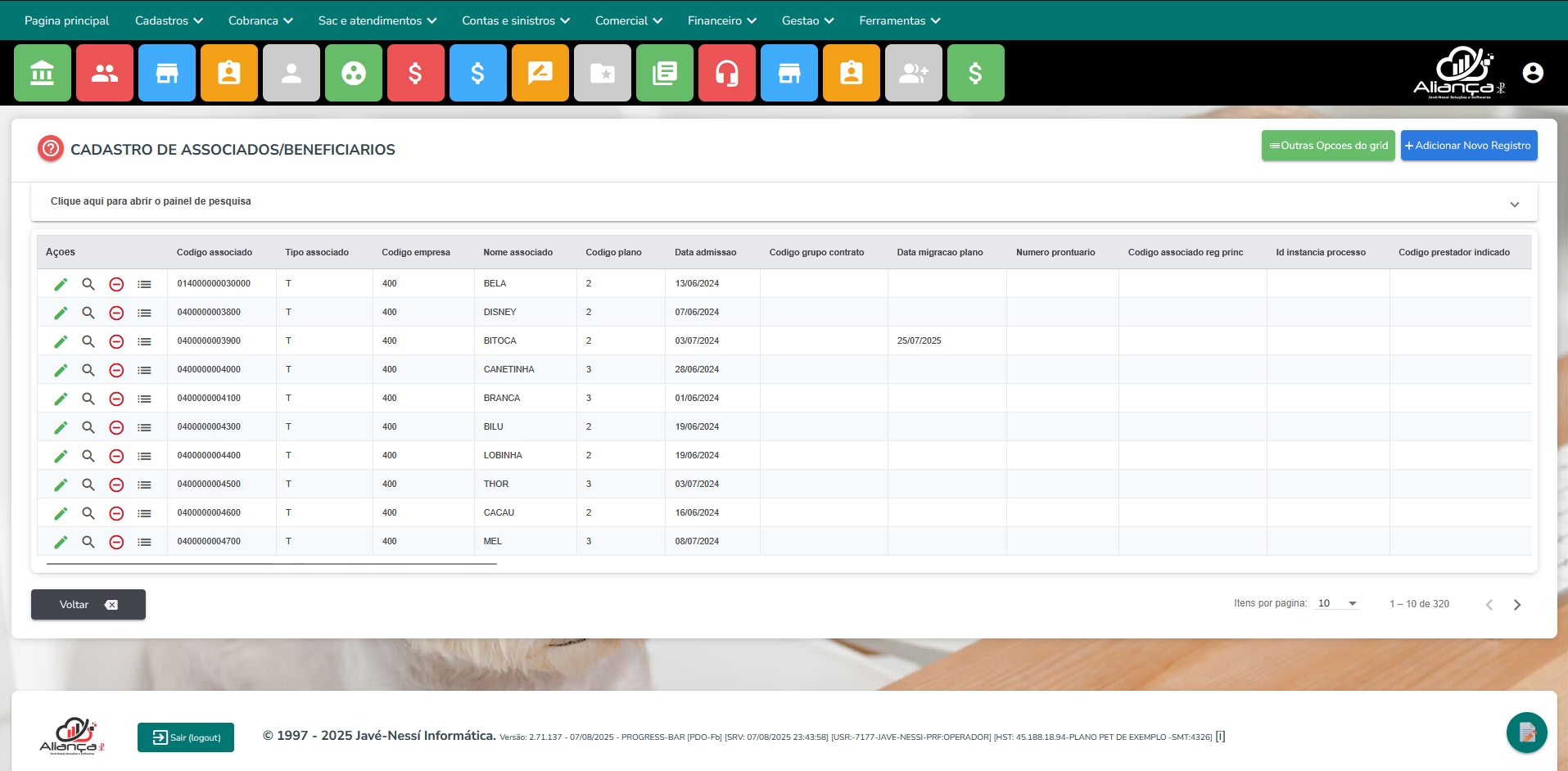Expand the search panel chevron
1568x771 pixels.
click(1514, 204)
